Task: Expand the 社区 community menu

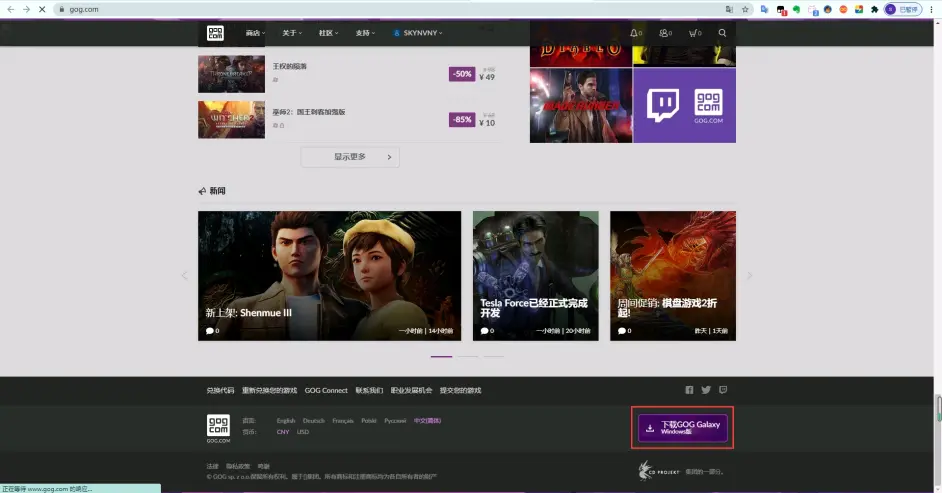Action: click(x=329, y=33)
